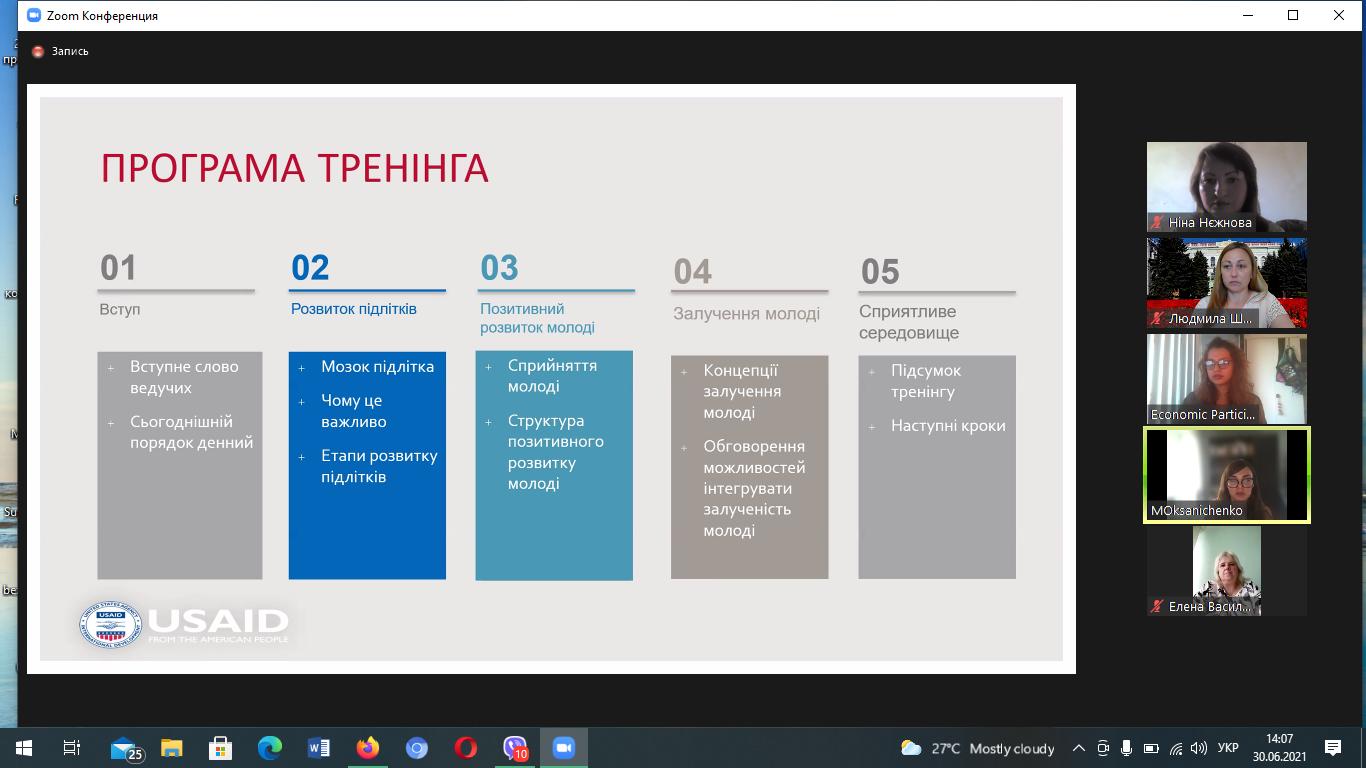Open the Zoom app icon in taskbar

563,747
